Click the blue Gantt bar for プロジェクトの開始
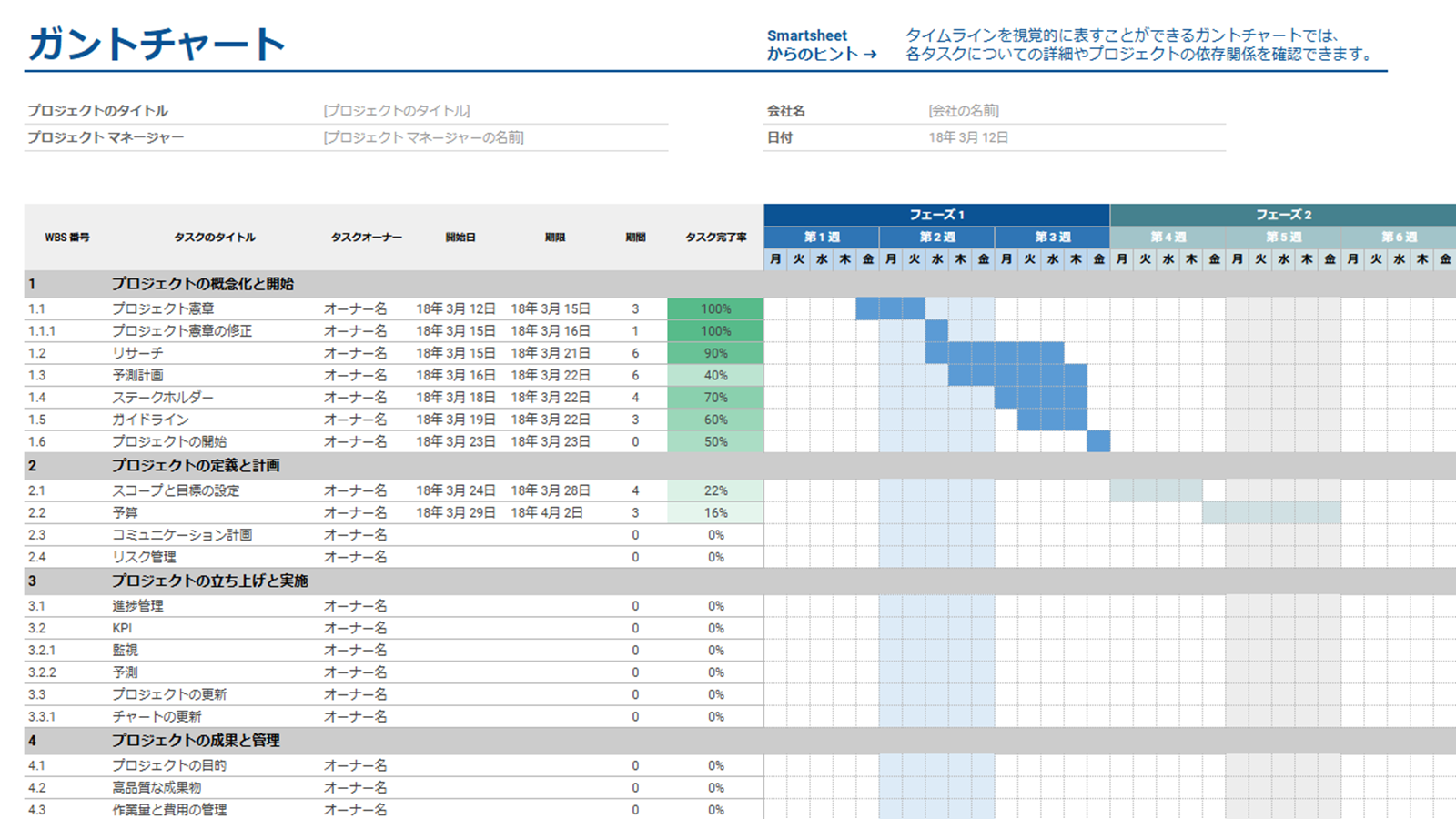Viewport: 1456px width, 819px height. point(1098,441)
